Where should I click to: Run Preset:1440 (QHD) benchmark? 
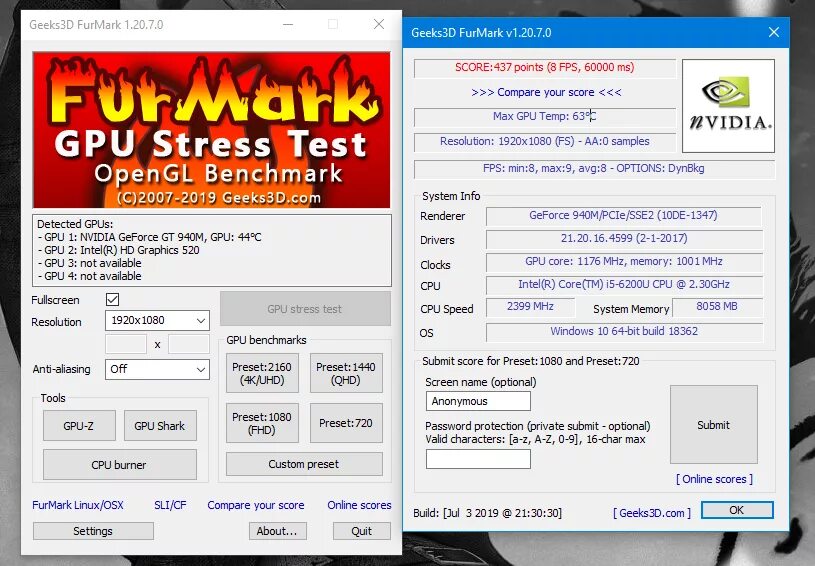coord(346,373)
